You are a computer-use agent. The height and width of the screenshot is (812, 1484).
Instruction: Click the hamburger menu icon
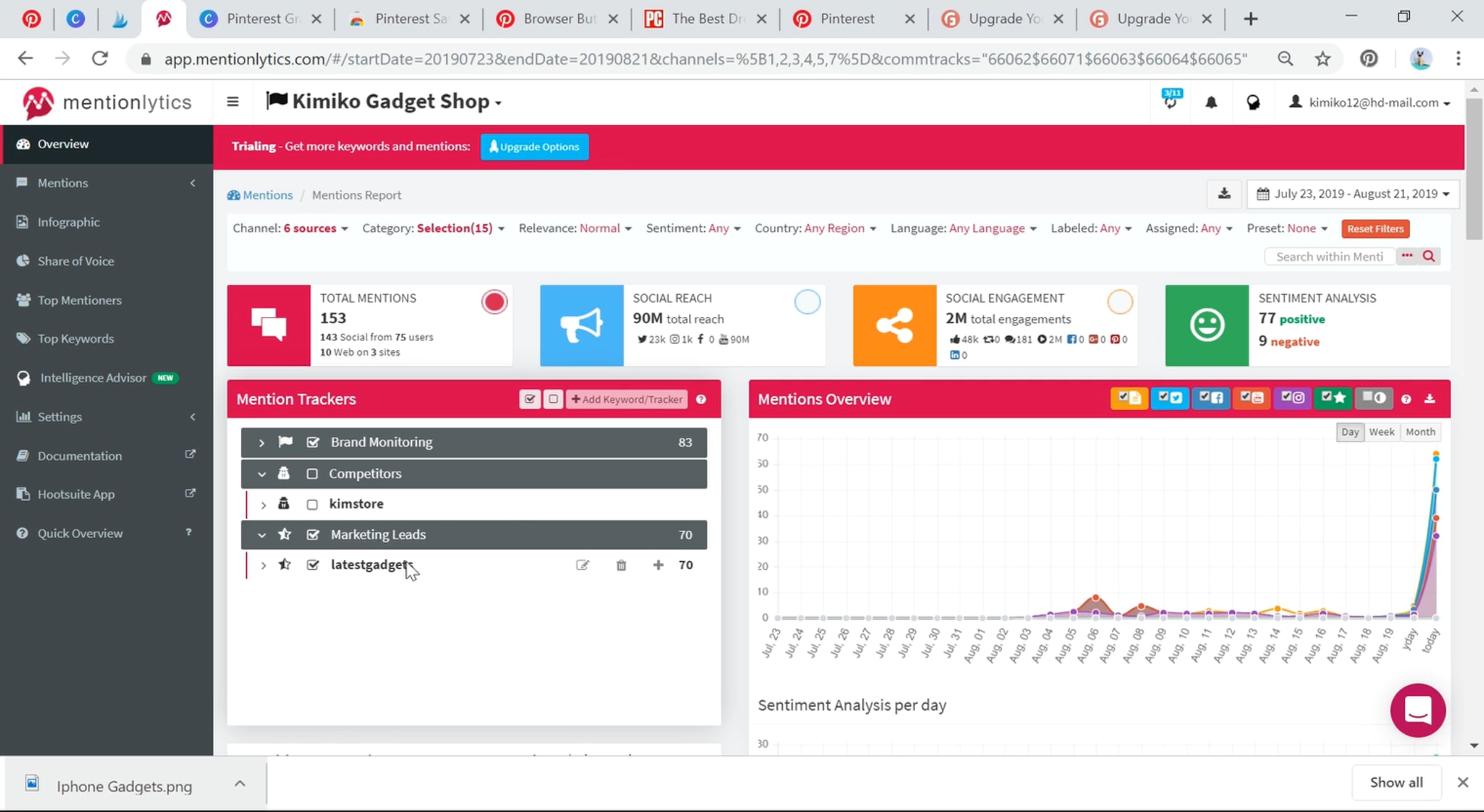click(232, 102)
